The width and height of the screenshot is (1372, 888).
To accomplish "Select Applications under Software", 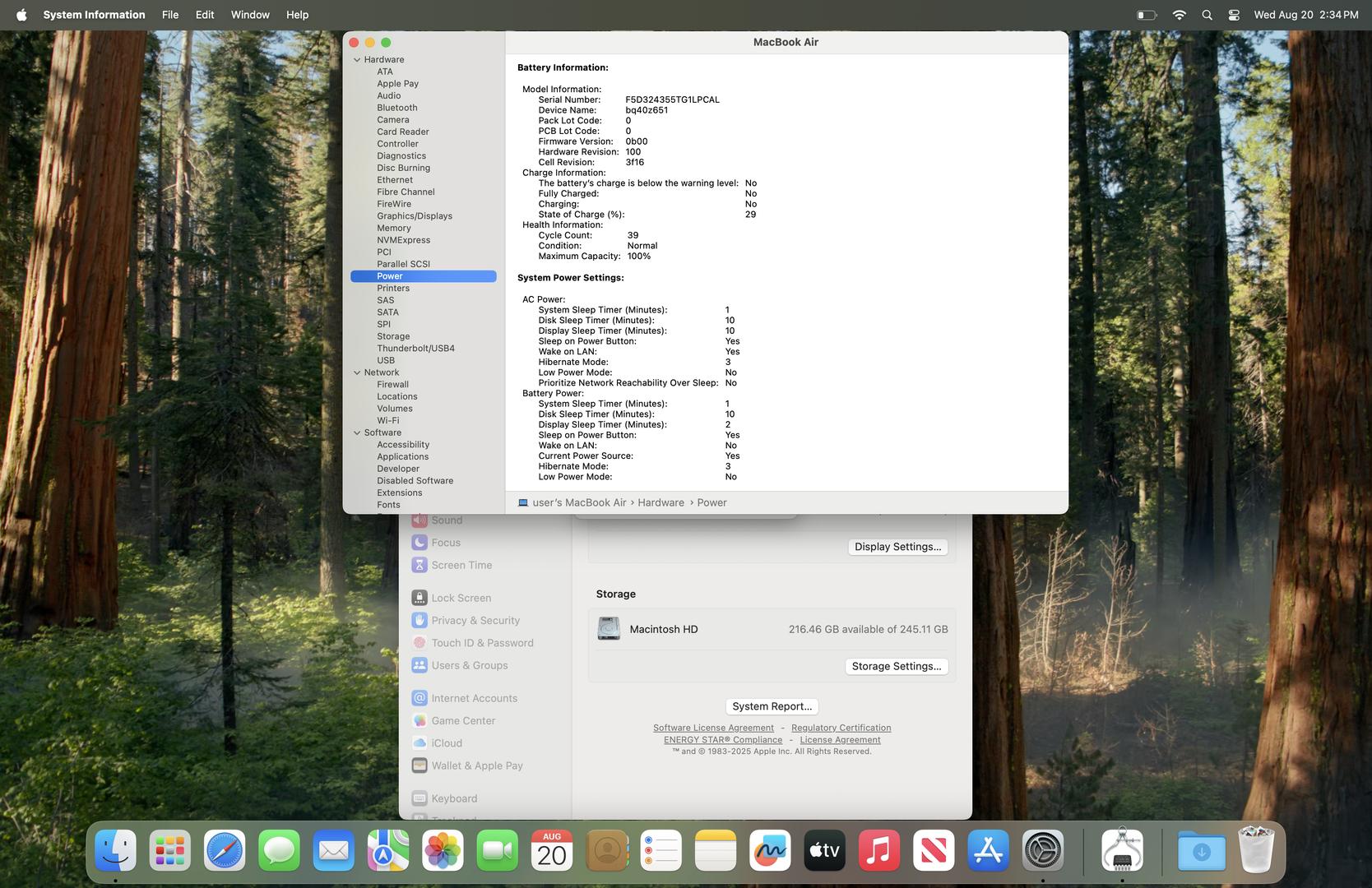I will (403, 457).
